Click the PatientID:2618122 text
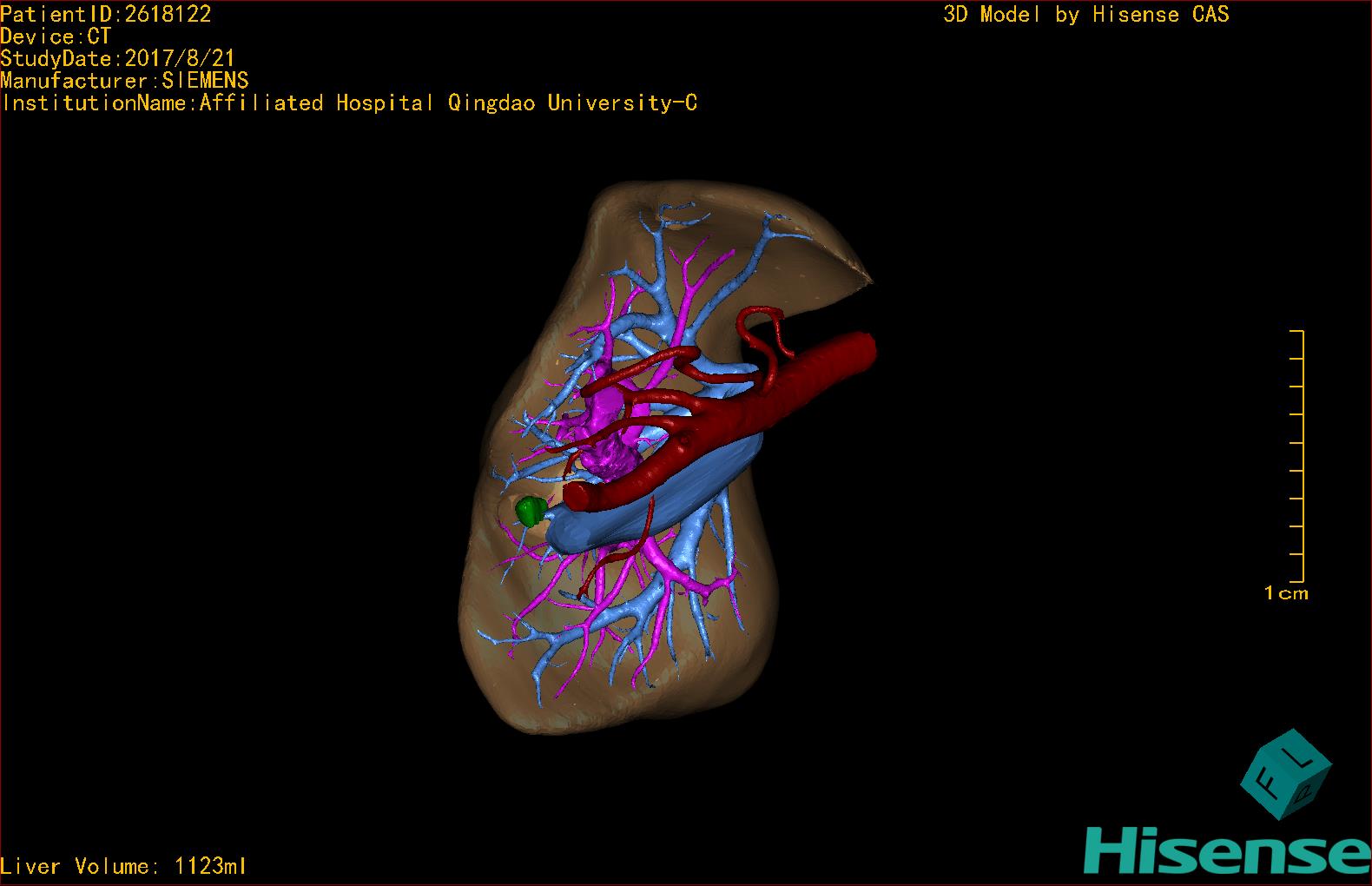Screen dimensions: 1372x886 pyautogui.click(x=106, y=13)
